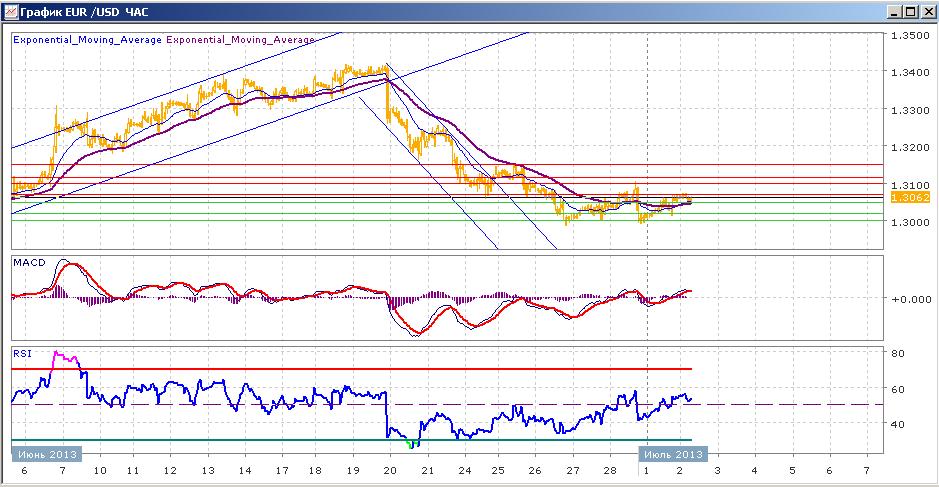Click the MACD +0.000 zero level label
The width and height of the screenshot is (939, 487).
point(910,299)
